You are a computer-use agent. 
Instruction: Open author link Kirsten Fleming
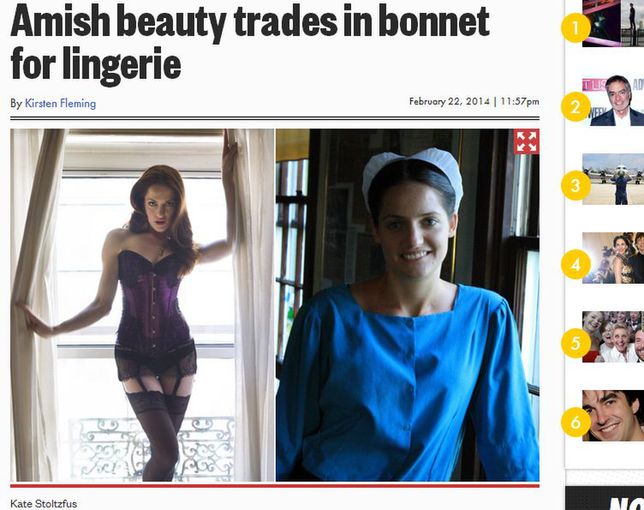pyautogui.click(x=60, y=103)
